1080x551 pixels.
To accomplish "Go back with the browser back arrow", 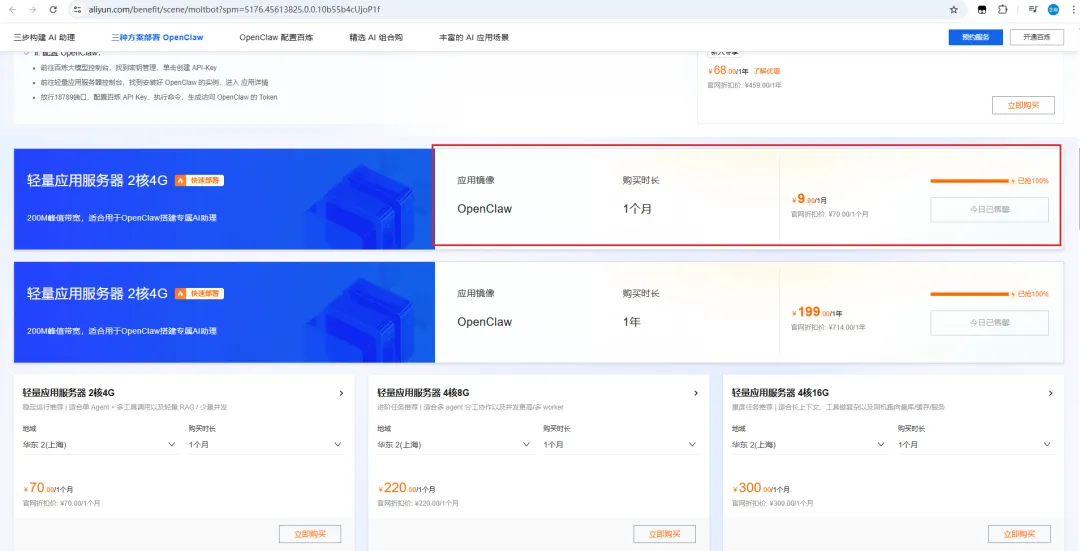I will coord(12,10).
